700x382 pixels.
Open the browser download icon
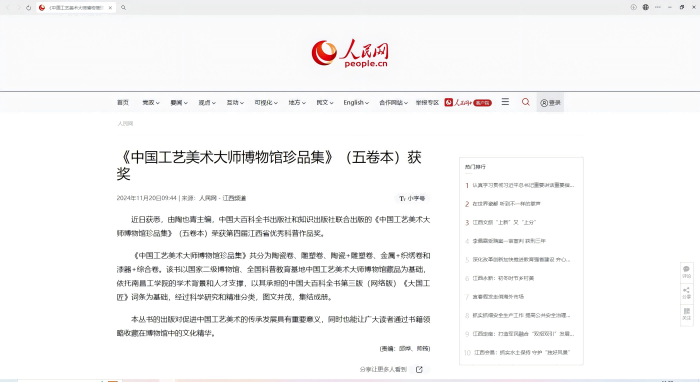(x=633, y=7)
